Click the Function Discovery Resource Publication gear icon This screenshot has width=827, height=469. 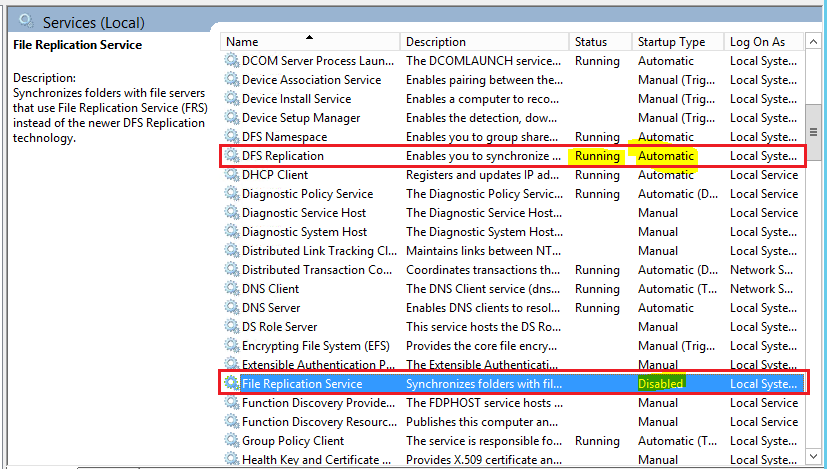232,421
